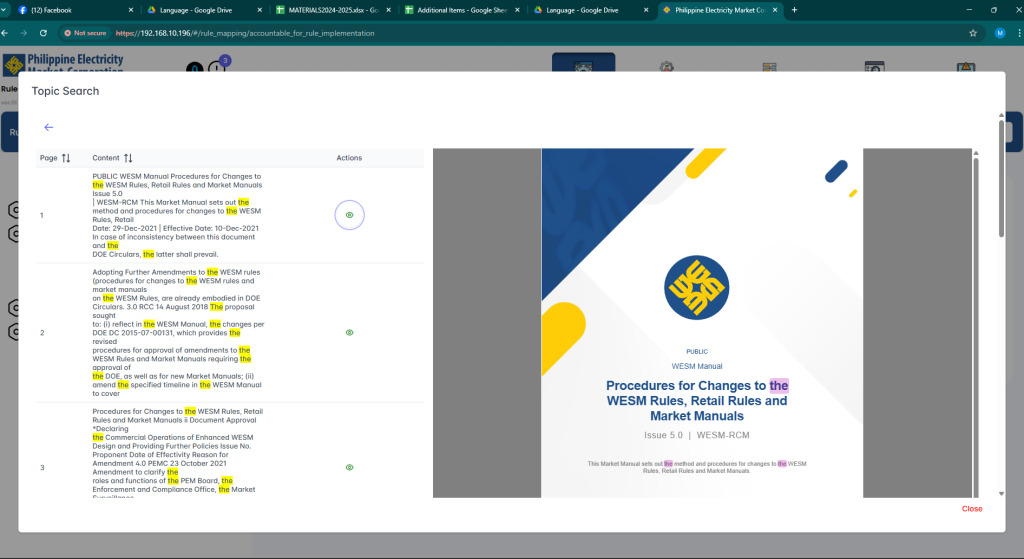View page 1 result with eye icon
1024x559 pixels.
[x=349, y=215]
